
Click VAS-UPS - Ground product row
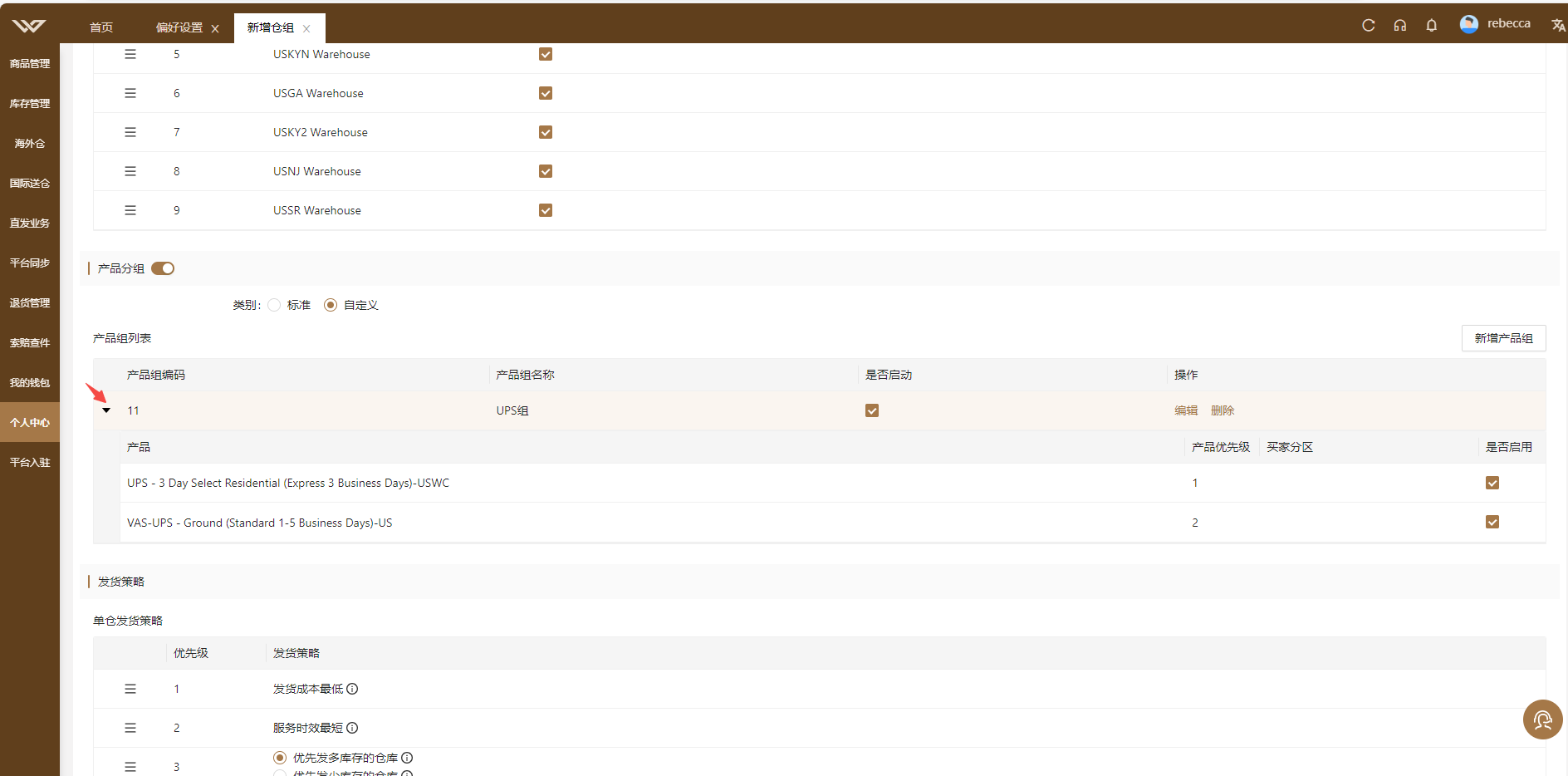coord(833,523)
